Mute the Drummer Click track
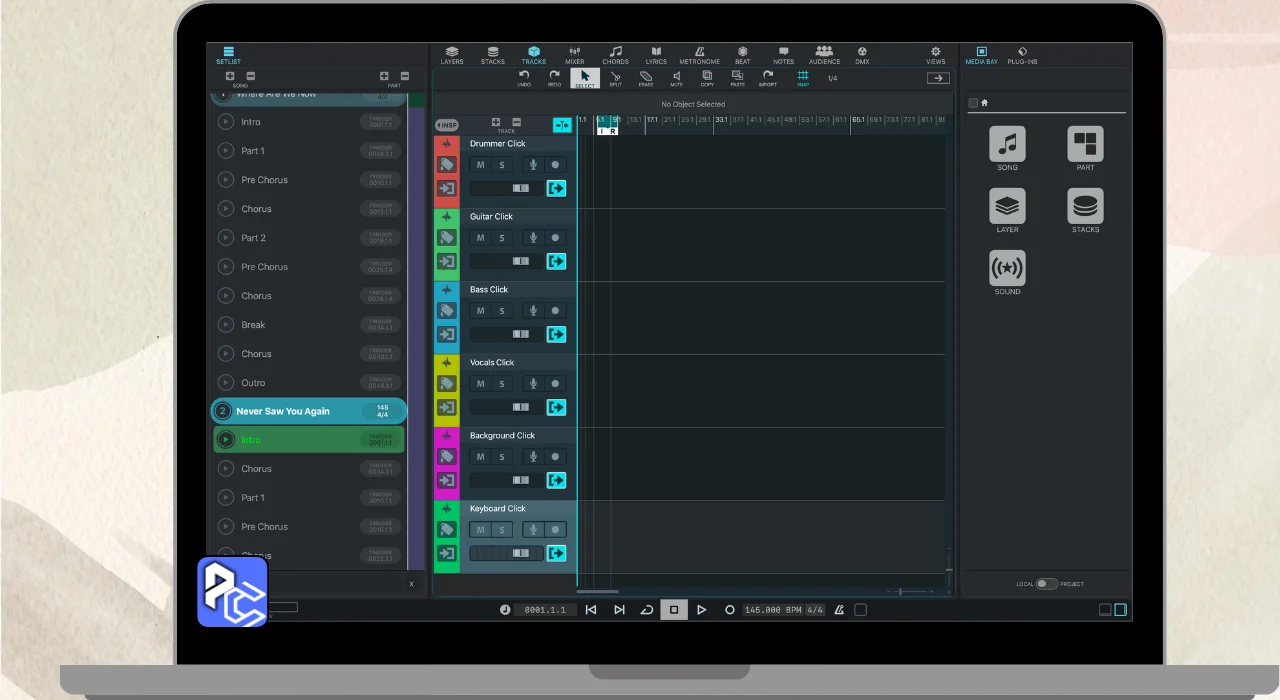Image resolution: width=1280 pixels, height=700 pixels. click(480, 165)
